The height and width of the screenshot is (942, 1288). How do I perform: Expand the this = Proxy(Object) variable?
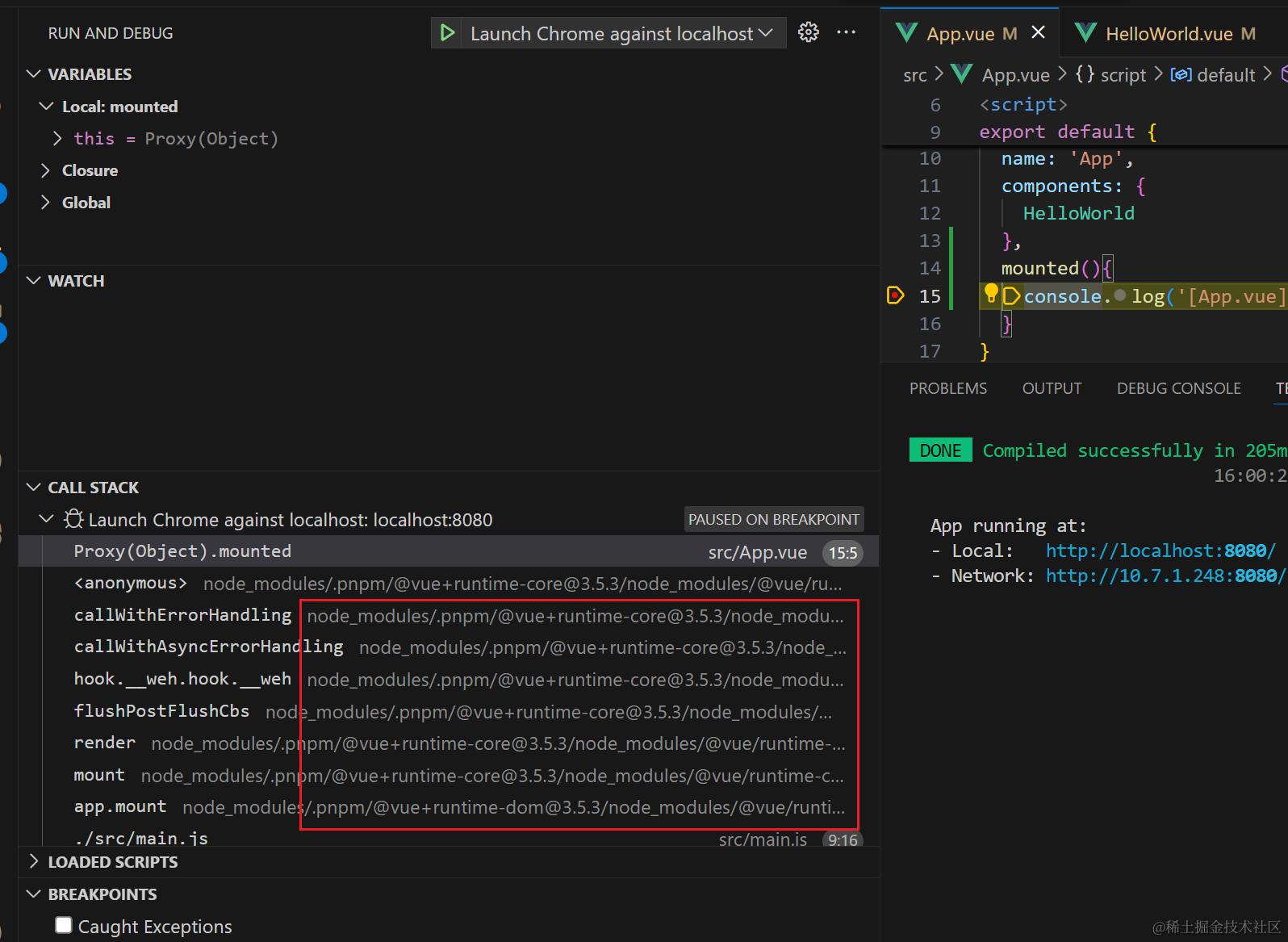click(x=58, y=139)
